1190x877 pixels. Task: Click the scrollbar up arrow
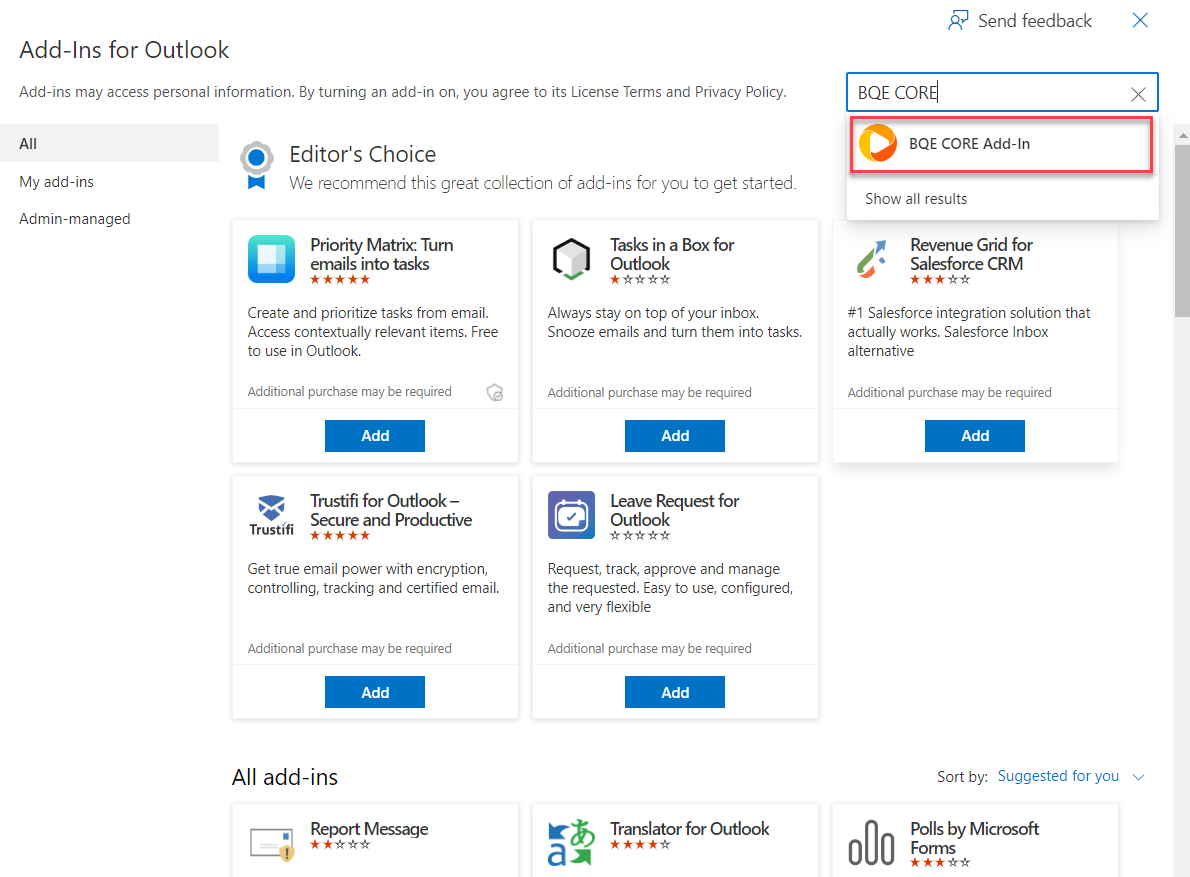tap(1182, 136)
